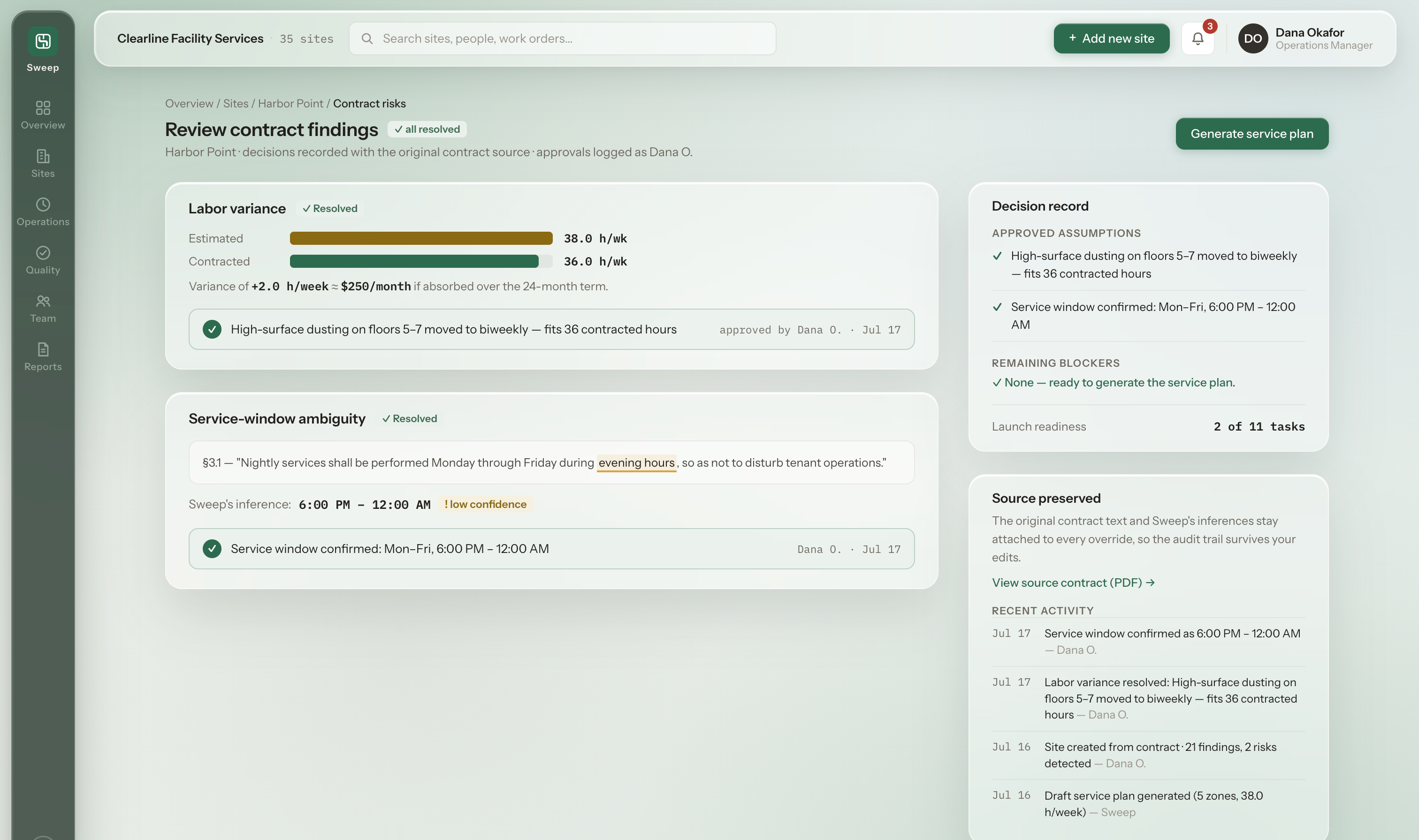Click activity Site created from contract entry

[1148, 755]
